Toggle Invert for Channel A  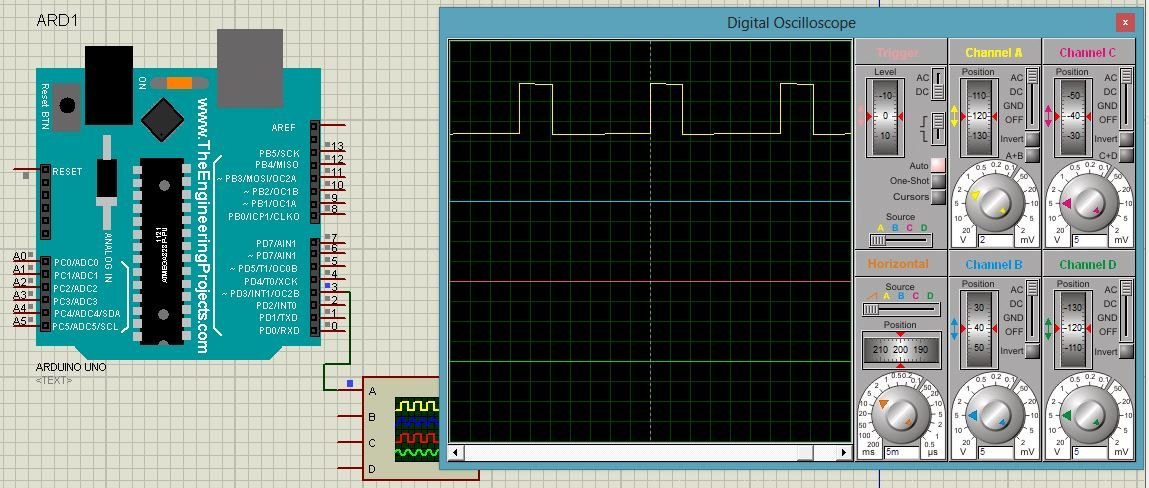point(1032,139)
